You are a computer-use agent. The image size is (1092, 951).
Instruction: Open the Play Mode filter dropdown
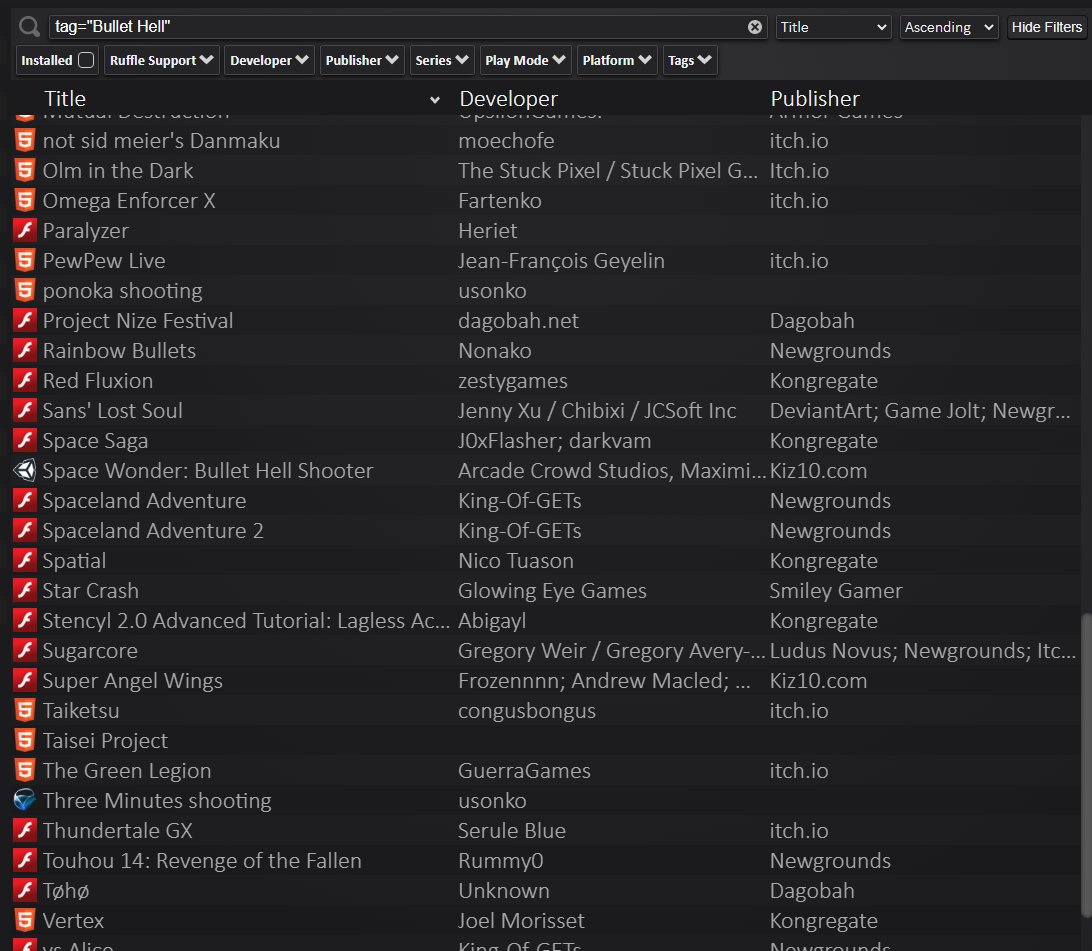525,60
